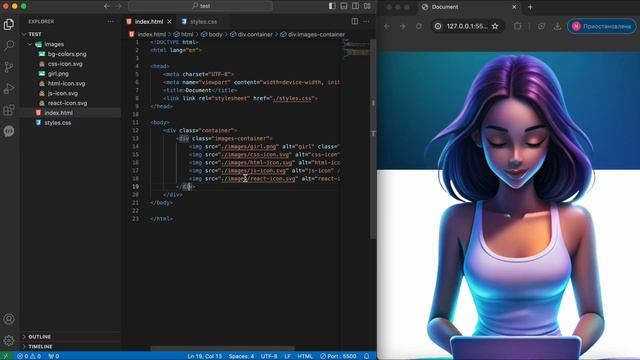The height and width of the screenshot is (360, 640).
Task: Open errors and warnings in status bar
Action: pyautogui.click(x=29, y=356)
